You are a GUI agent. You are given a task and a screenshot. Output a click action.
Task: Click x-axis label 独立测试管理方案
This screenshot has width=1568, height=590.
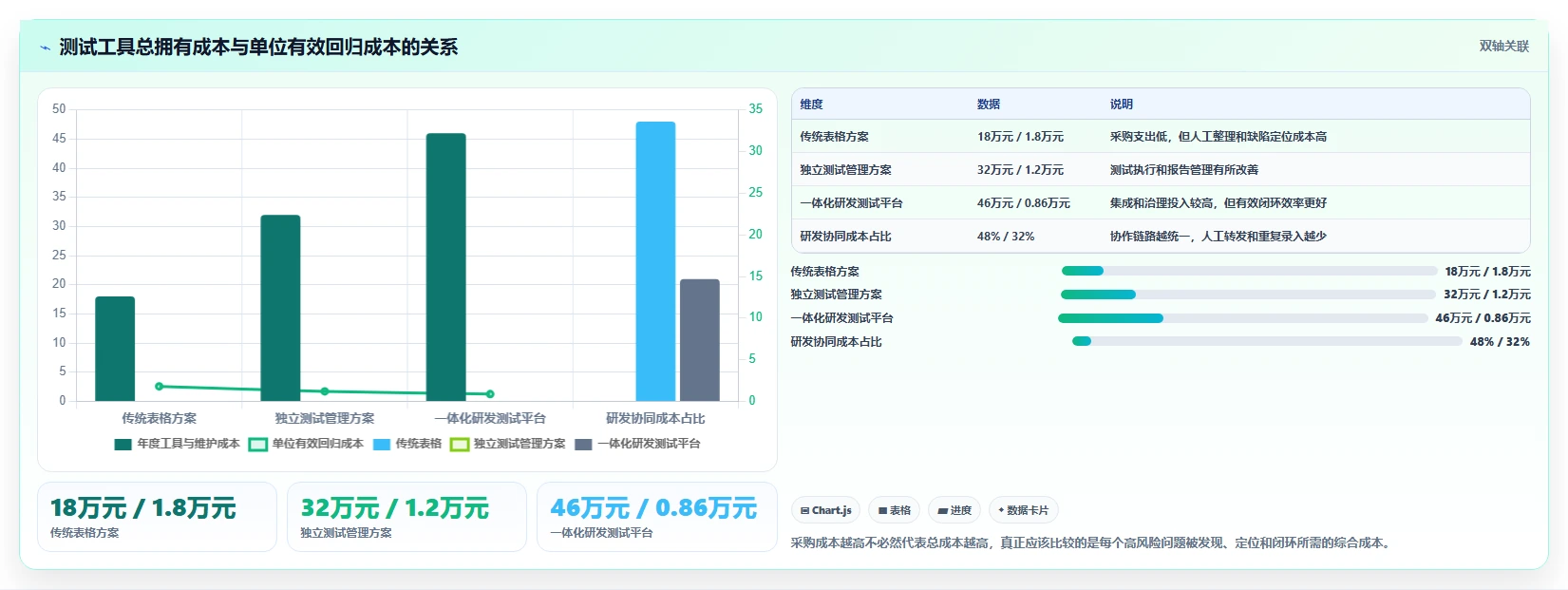pos(325,418)
